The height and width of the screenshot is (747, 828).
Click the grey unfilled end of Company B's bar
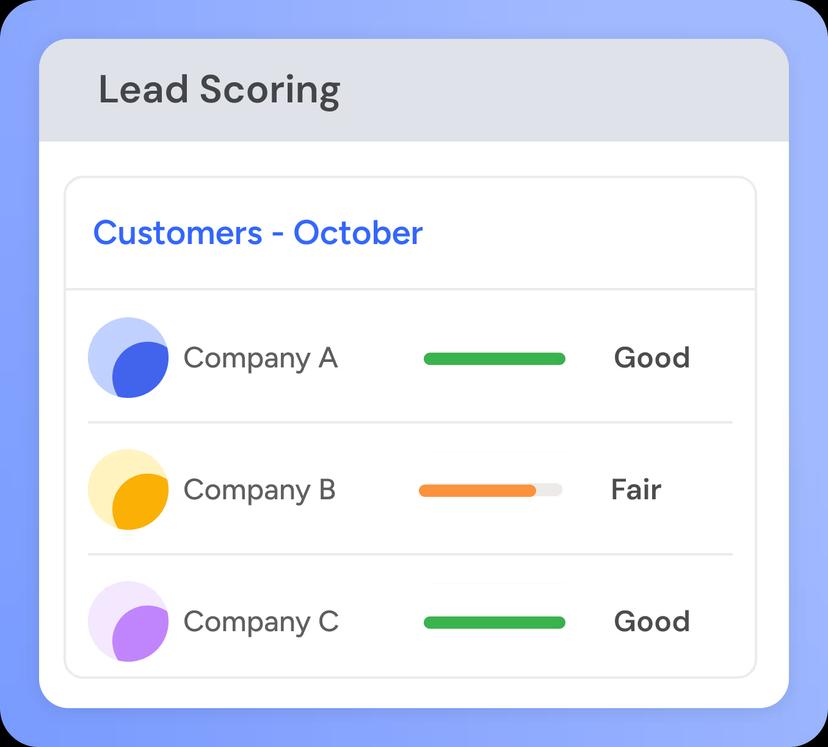pos(550,490)
